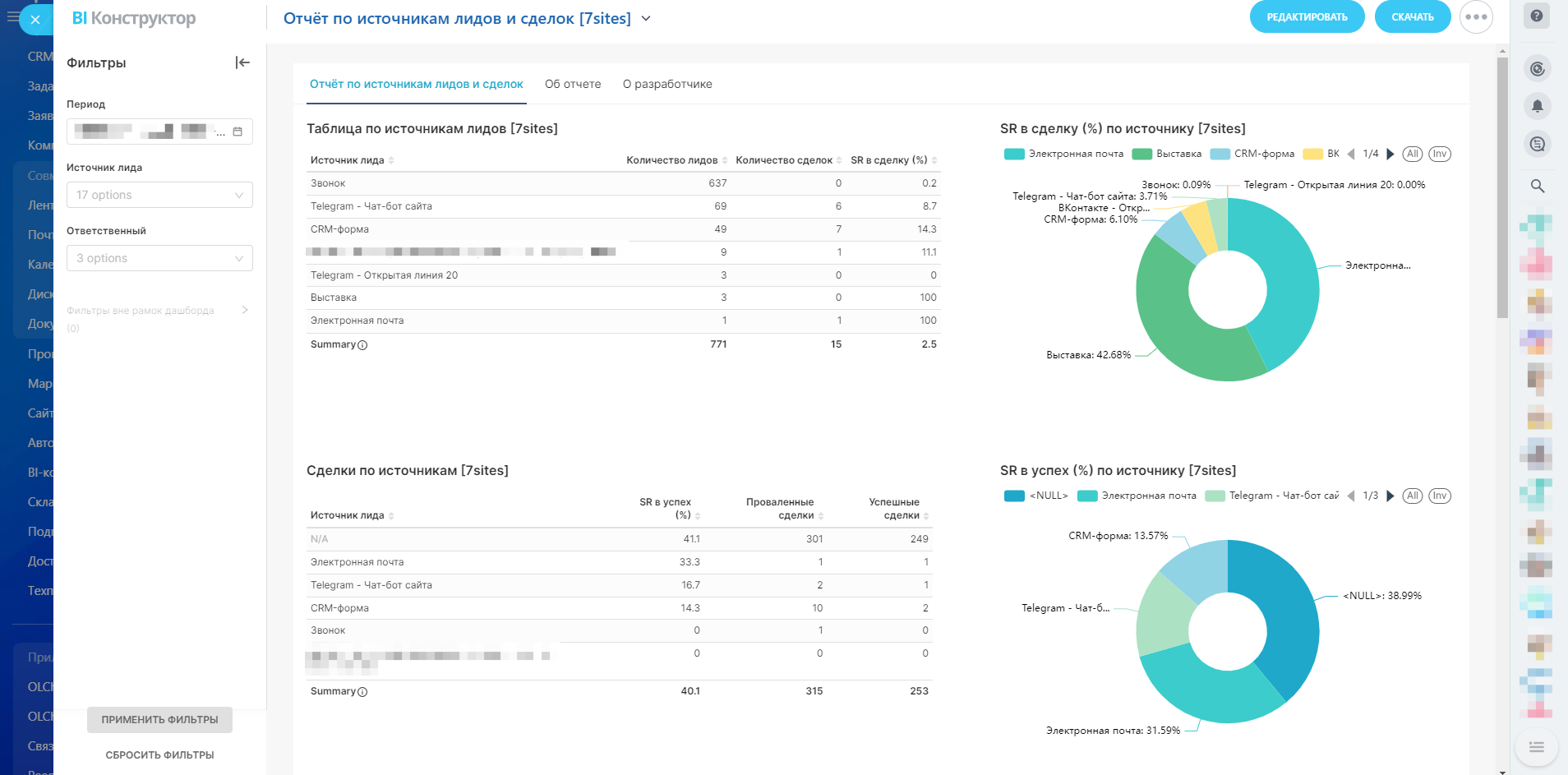This screenshot has width=1568, height=775.
Task: Click the help question mark icon
Action: [1537, 16]
